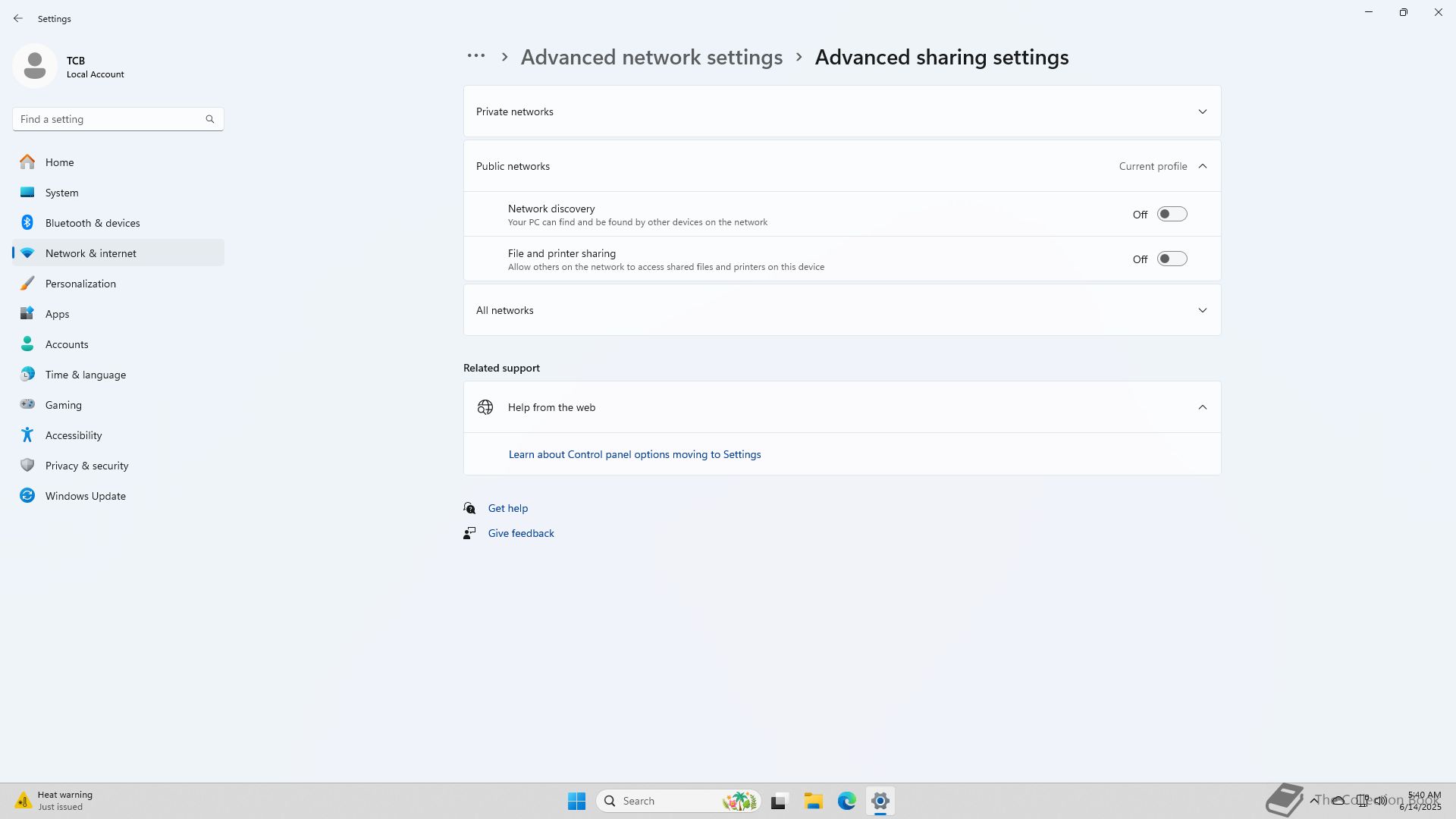Click the Windows Start button

576,801
